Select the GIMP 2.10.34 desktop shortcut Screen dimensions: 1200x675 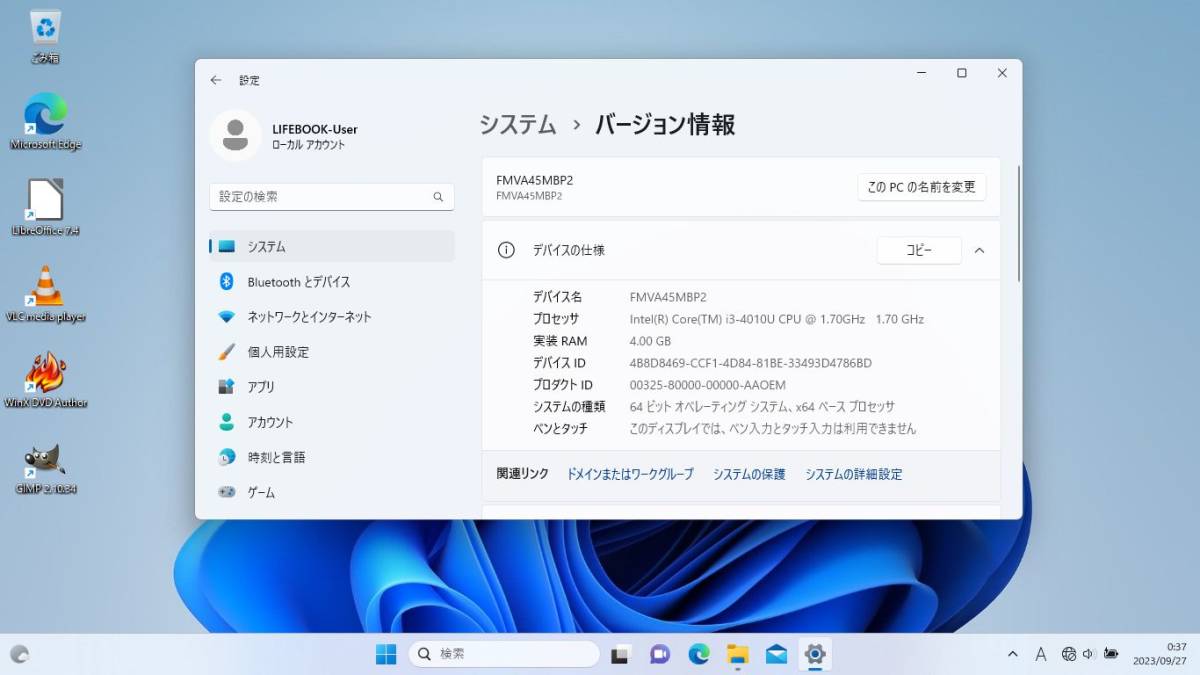point(45,468)
